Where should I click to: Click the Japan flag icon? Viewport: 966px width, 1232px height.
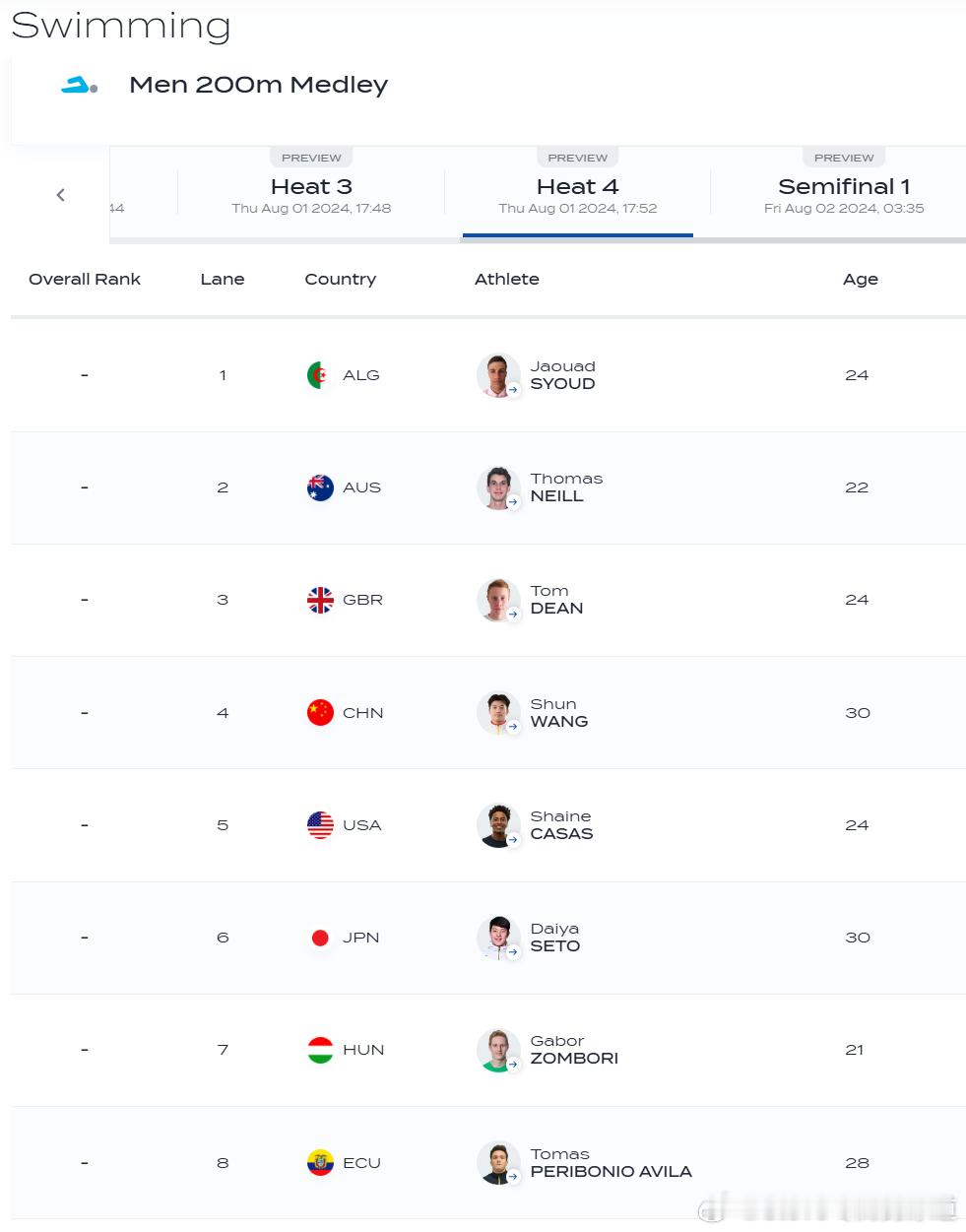[320, 938]
